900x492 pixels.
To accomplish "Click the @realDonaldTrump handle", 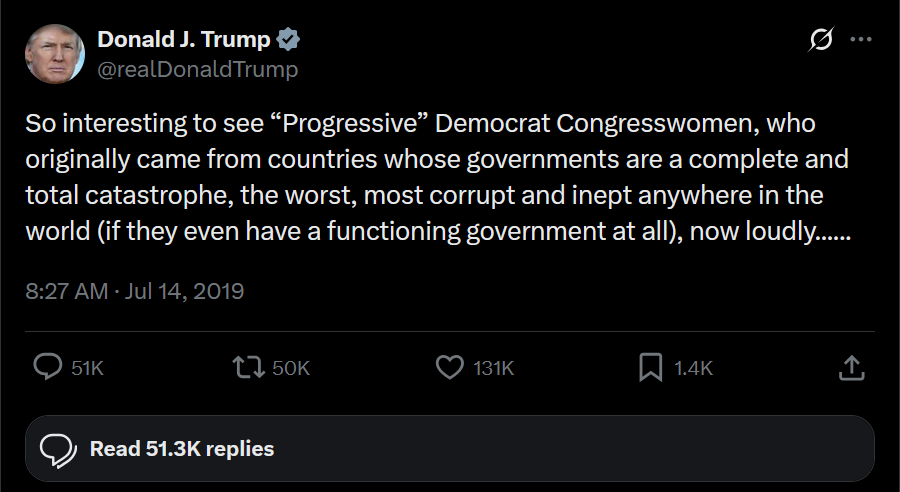I will (198, 69).
